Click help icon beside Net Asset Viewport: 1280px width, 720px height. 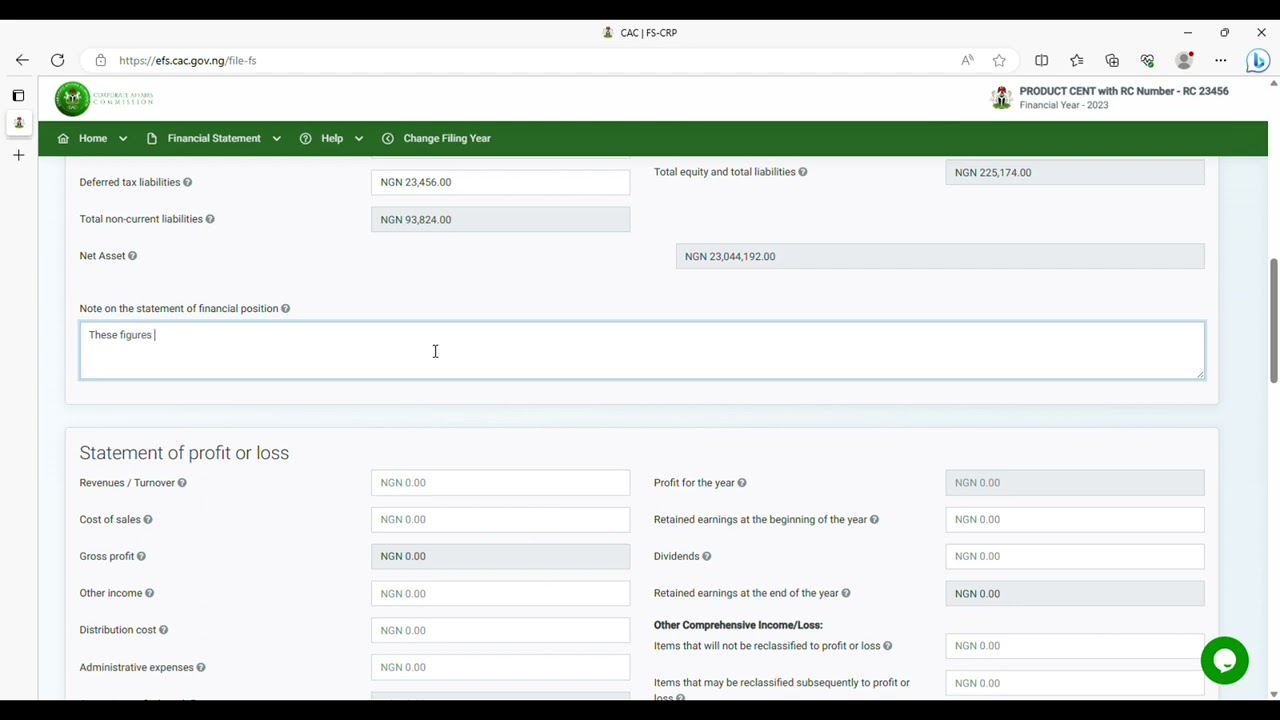132,256
